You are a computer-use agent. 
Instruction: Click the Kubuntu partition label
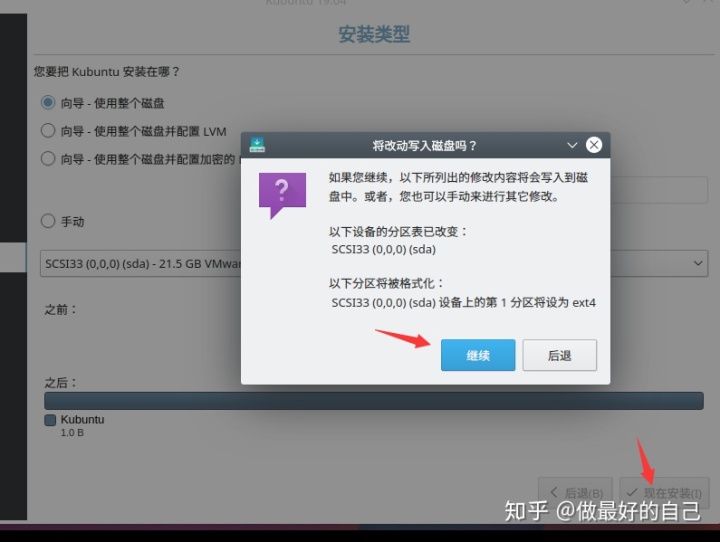[83, 419]
